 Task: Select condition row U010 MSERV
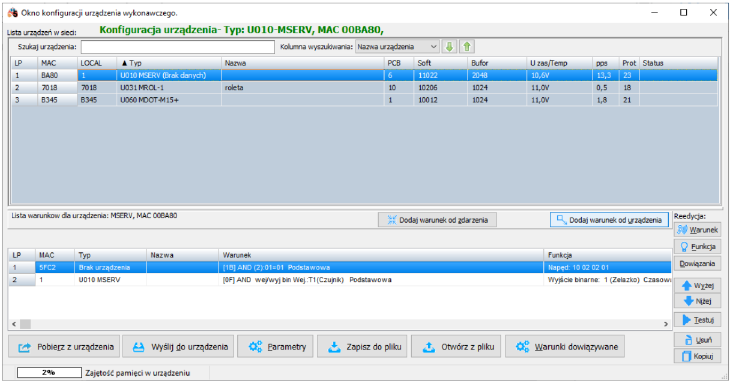pos(340,280)
